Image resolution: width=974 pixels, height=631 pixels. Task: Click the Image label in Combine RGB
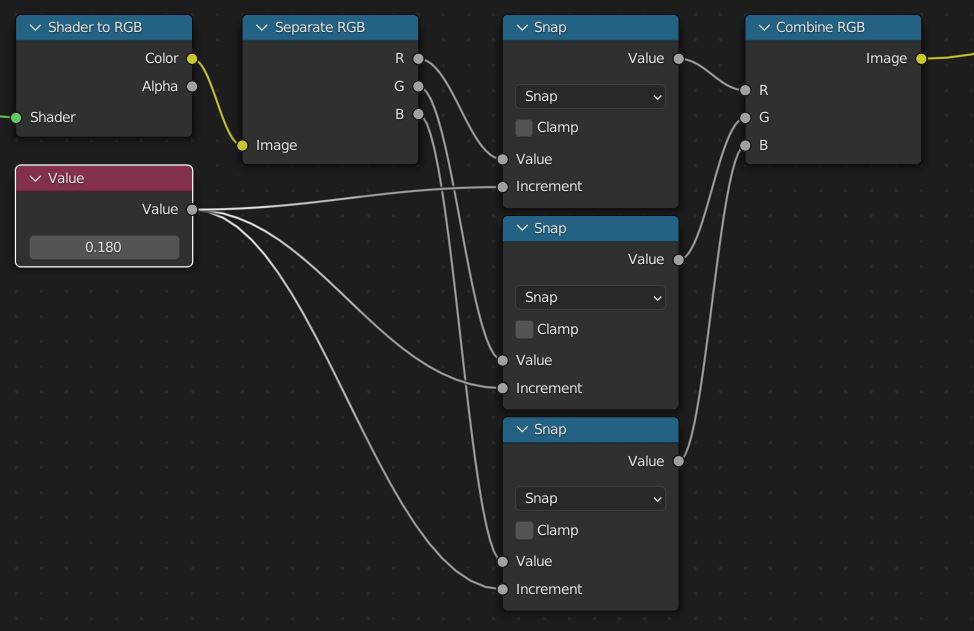tap(886, 58)
